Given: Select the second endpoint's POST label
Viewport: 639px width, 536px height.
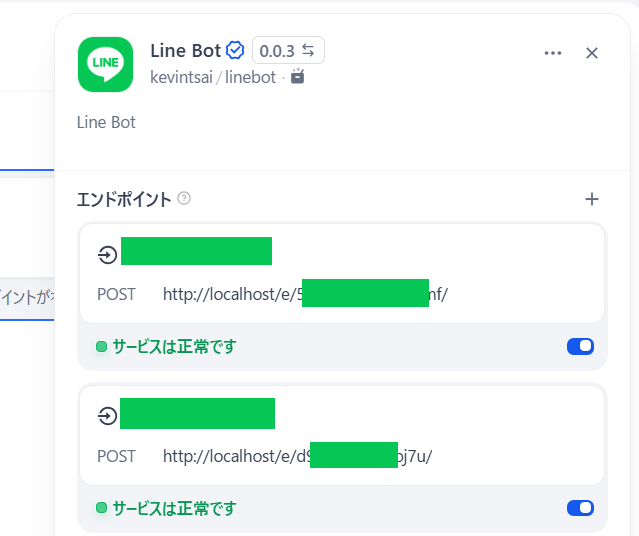Looking at the screenshot, I should click(116, 456).
